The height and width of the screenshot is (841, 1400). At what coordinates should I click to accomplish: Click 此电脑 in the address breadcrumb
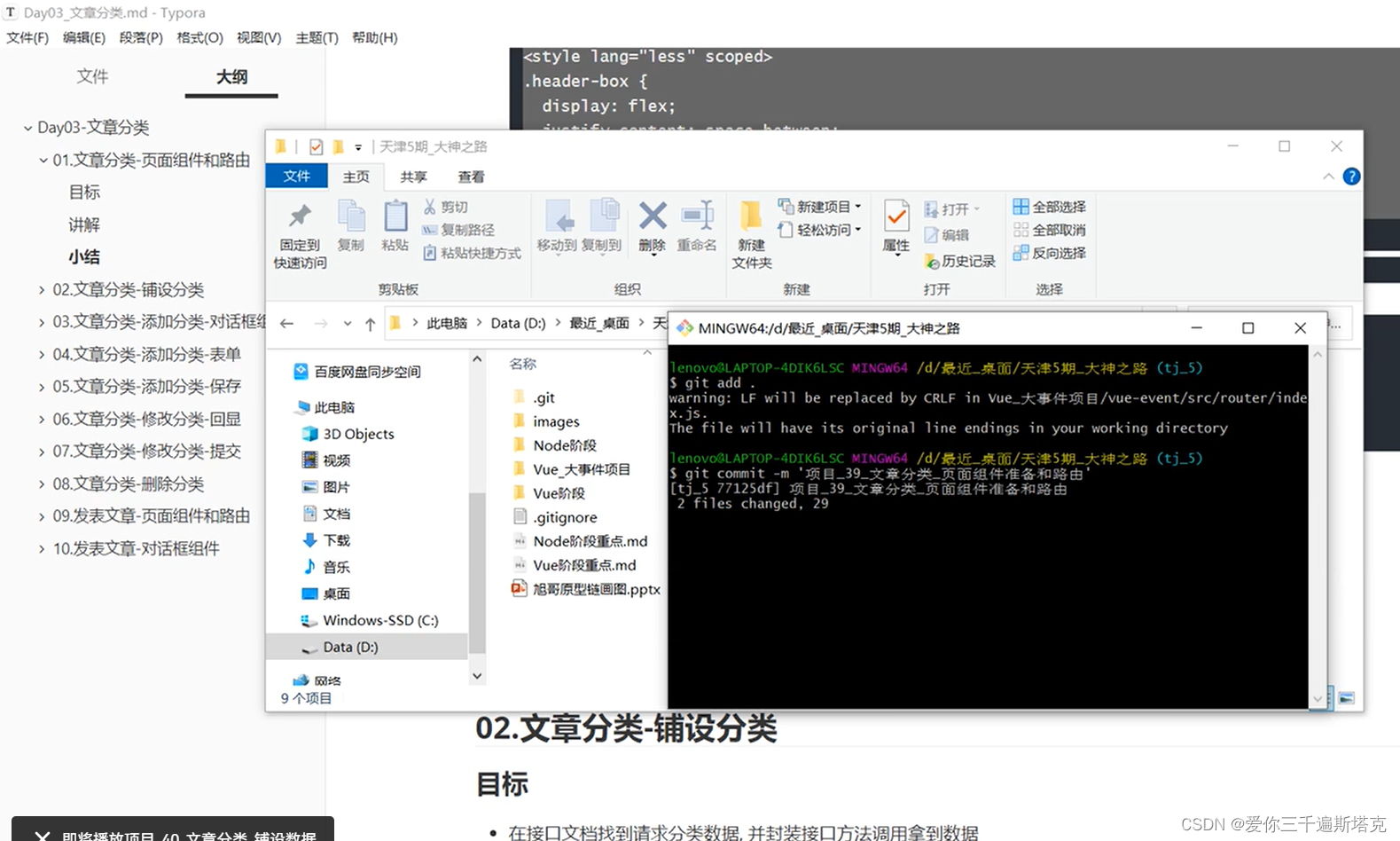pyautogui.click(x=447, y=323)
